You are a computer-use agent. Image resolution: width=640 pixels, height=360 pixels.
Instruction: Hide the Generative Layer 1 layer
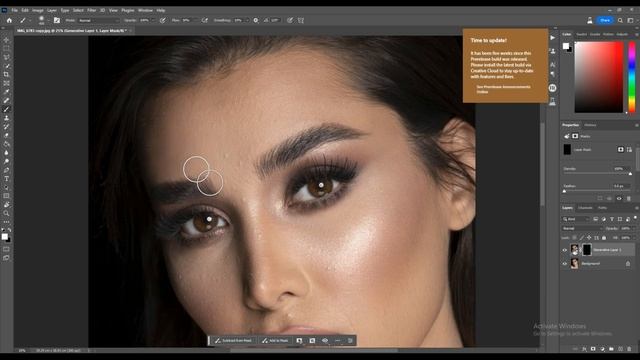[565, 250]
